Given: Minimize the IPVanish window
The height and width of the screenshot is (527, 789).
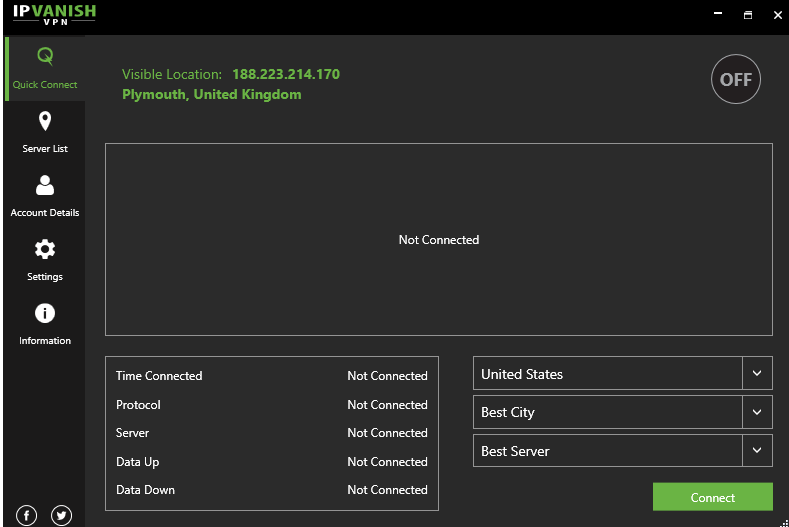Looking at the screenshot, I should [x=718, y=14].
